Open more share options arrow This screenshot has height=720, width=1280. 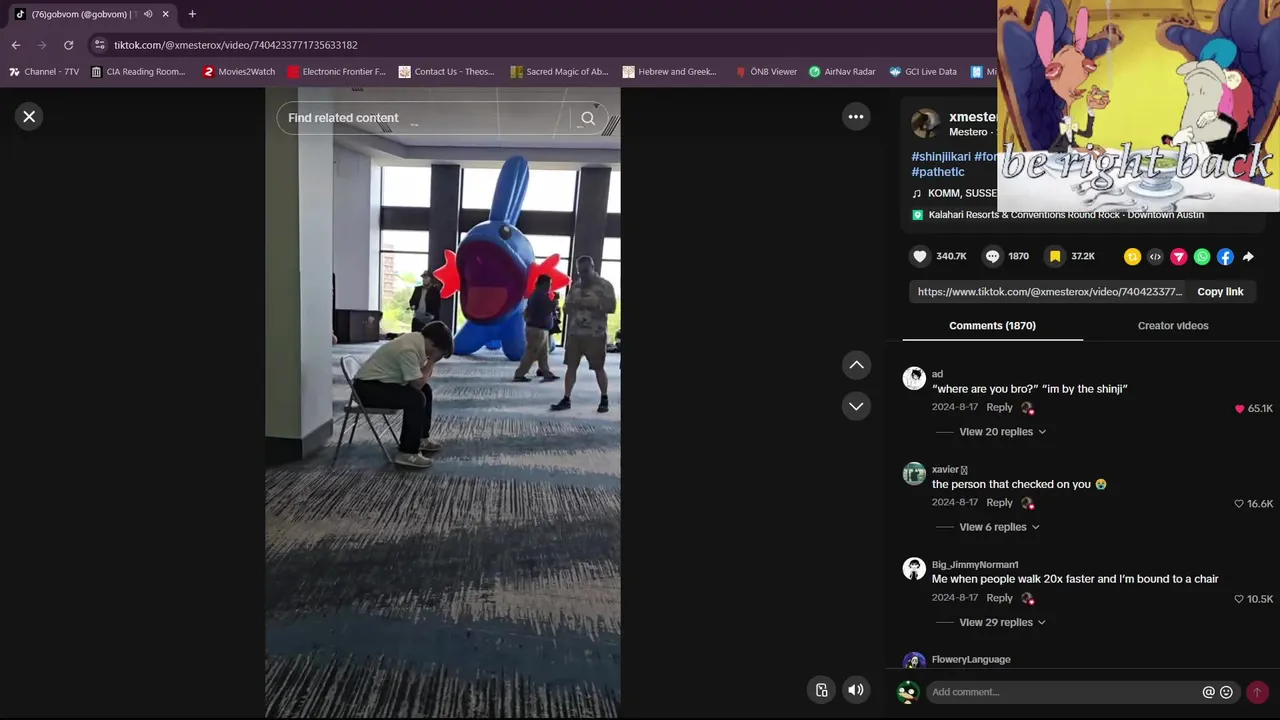point(1248,257)
